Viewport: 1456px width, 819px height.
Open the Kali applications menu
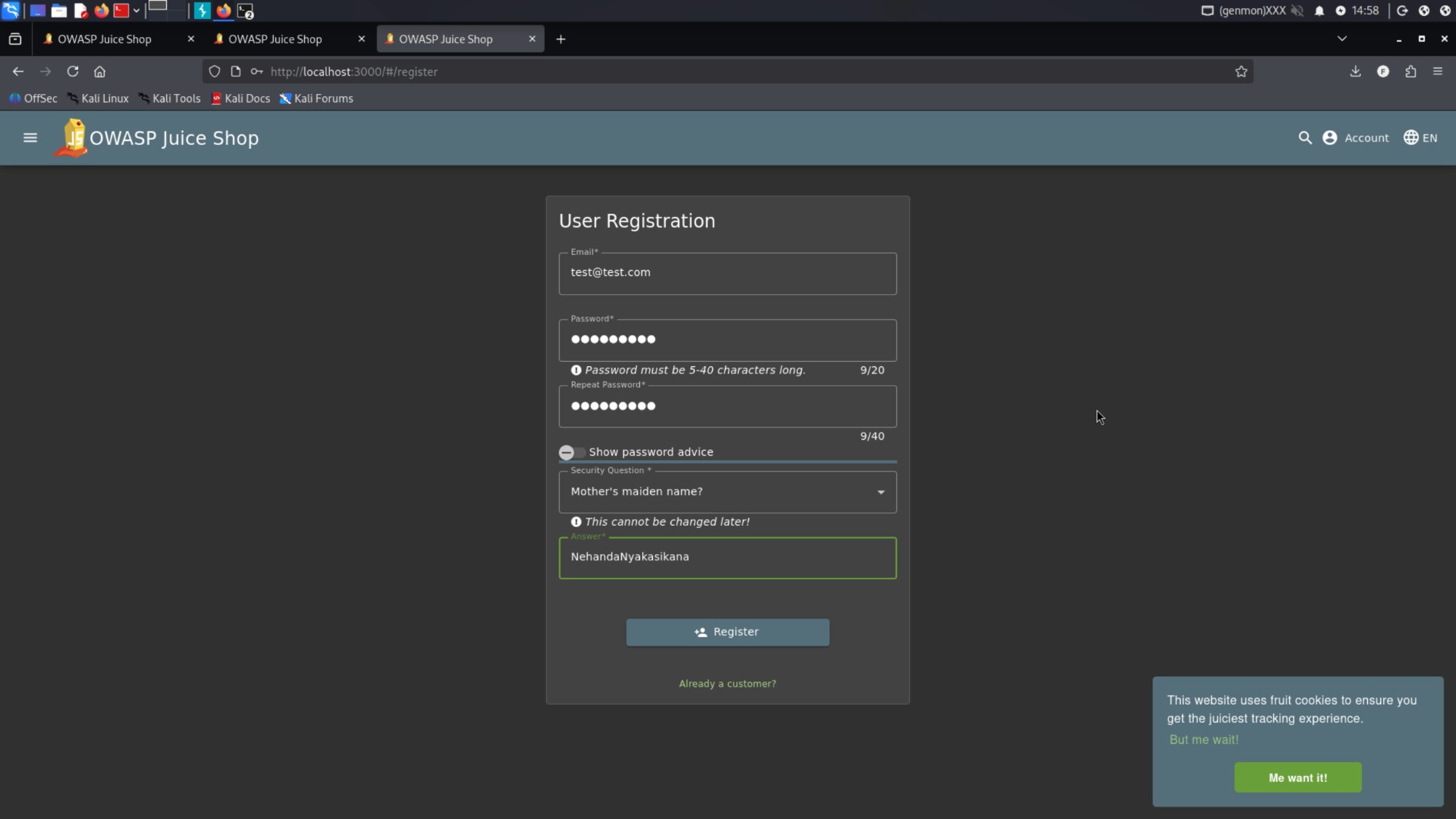click(x=11, y=10)
